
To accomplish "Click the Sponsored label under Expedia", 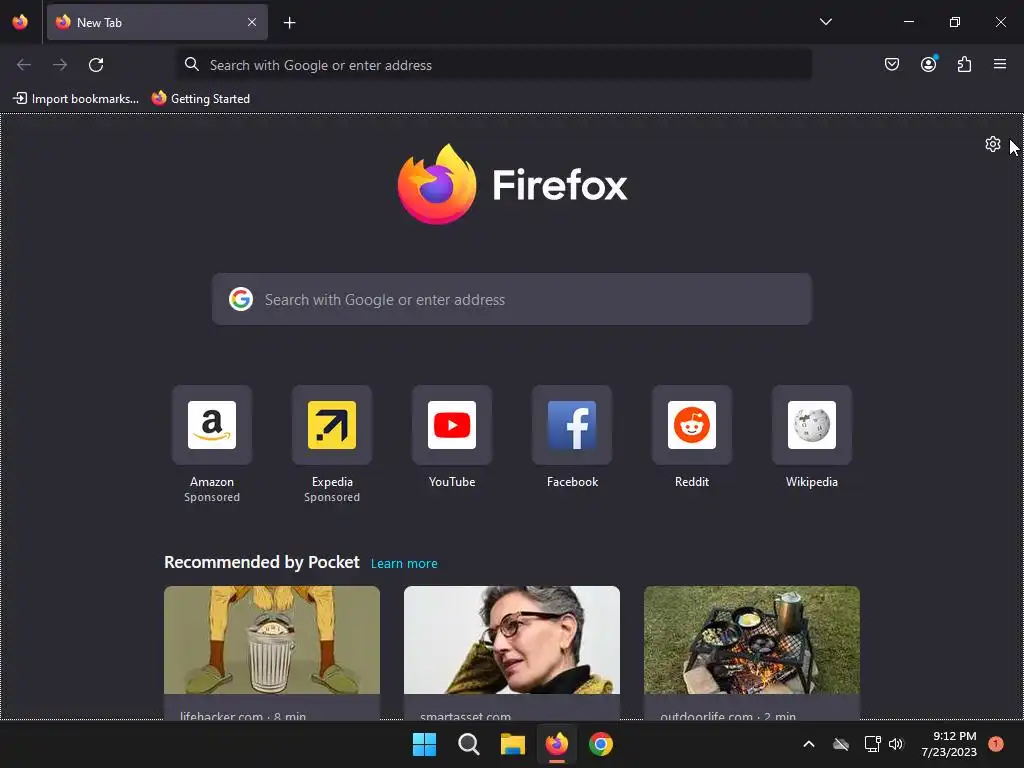I will click(332, 498).
